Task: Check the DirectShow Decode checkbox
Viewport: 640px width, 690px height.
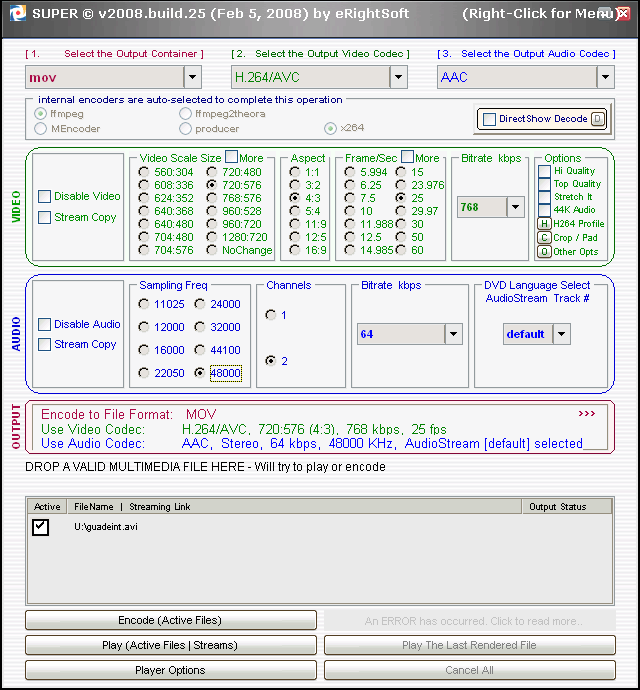Action: (x=489, y=119)
